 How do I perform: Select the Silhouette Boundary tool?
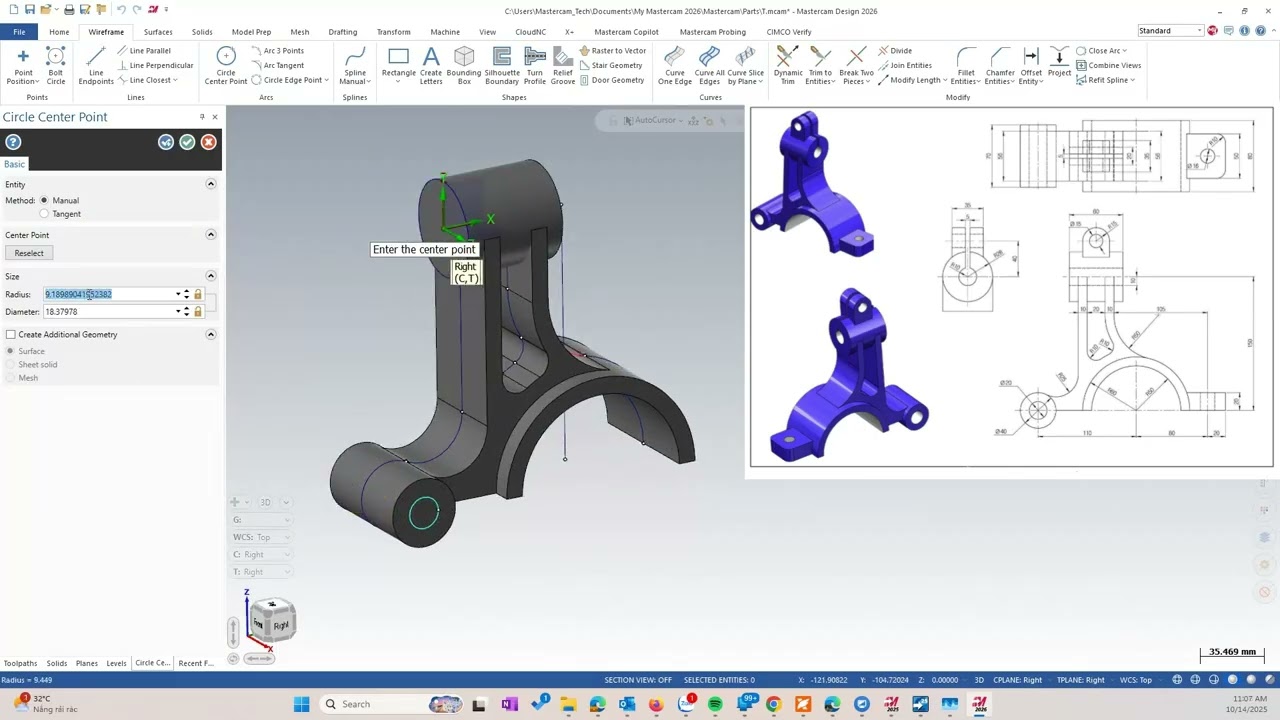[502, 65]
